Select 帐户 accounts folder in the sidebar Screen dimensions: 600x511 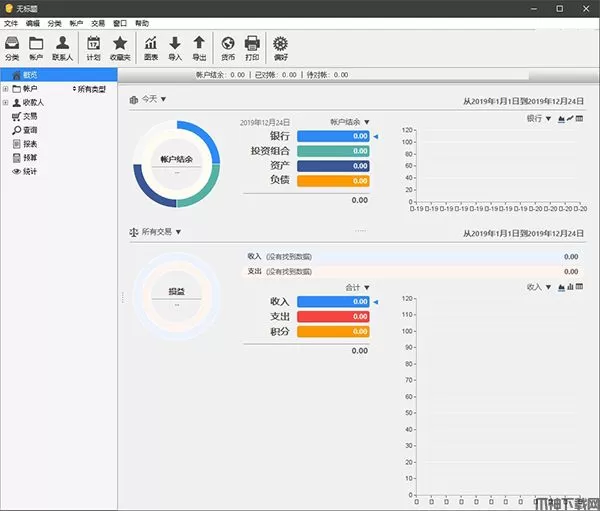coord(25,89)
